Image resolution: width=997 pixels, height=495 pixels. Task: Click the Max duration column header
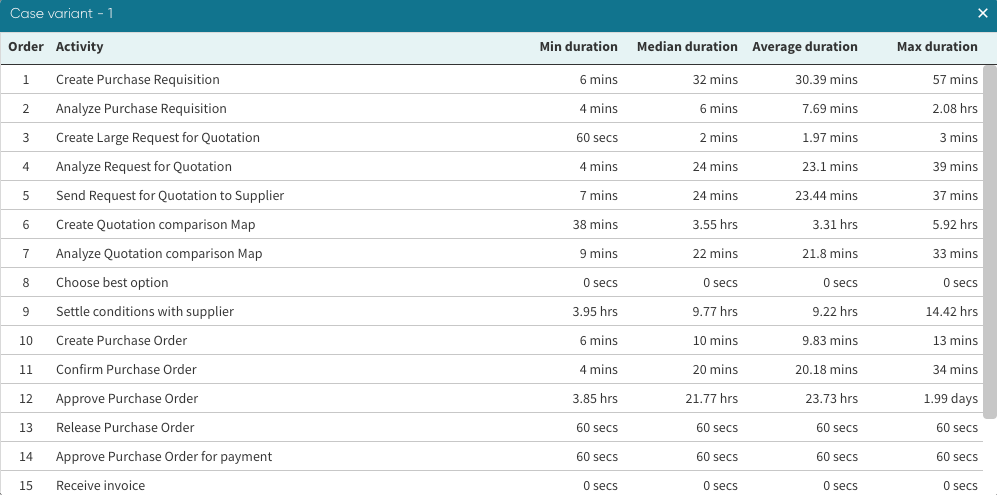(937, 47)
